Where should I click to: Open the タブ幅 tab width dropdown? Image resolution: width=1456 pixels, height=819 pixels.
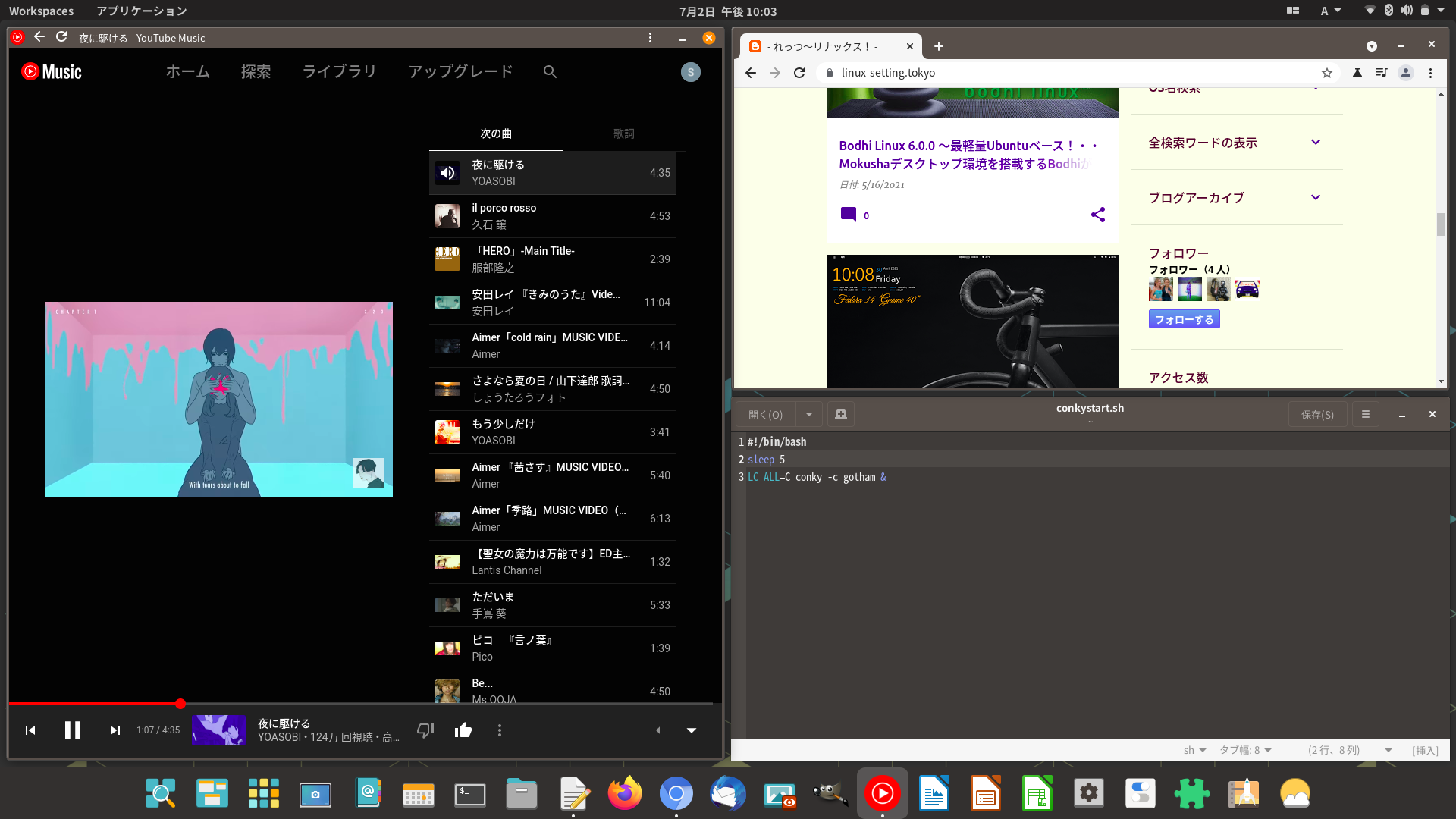pos(1244,750)
